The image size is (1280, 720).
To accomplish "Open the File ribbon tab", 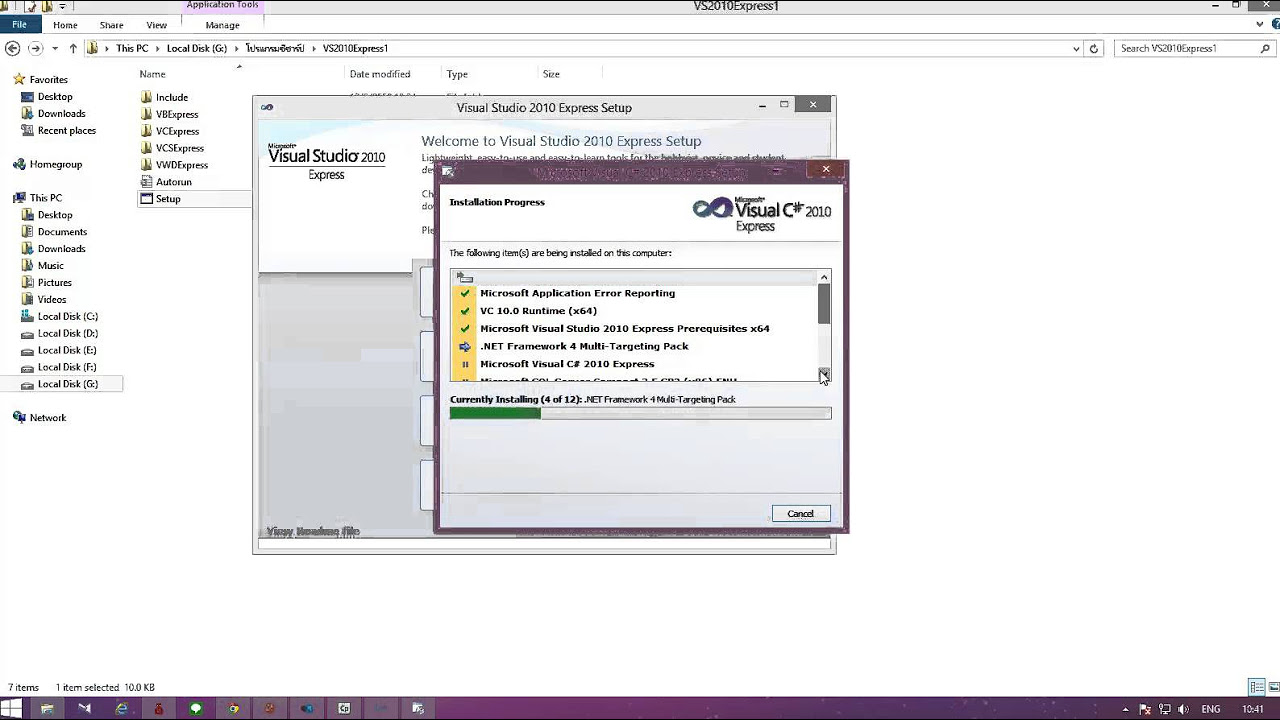I will 19,25.
